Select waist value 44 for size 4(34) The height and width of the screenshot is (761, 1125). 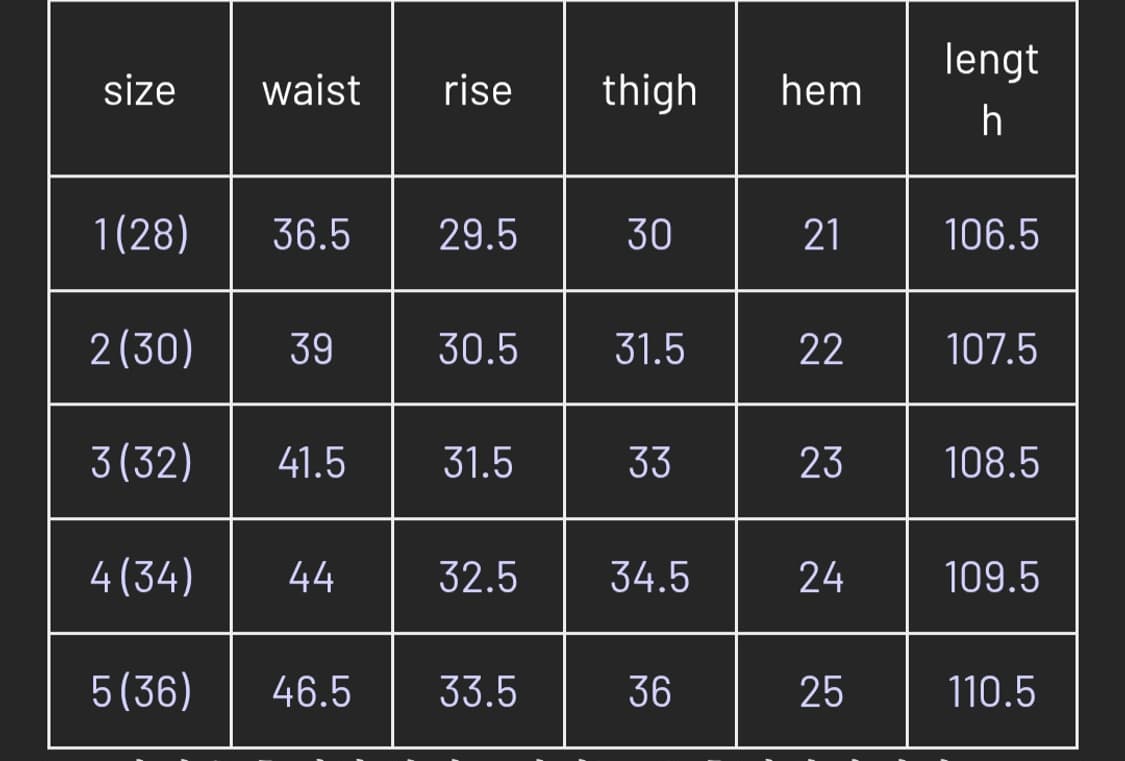(x=311, y=577)
